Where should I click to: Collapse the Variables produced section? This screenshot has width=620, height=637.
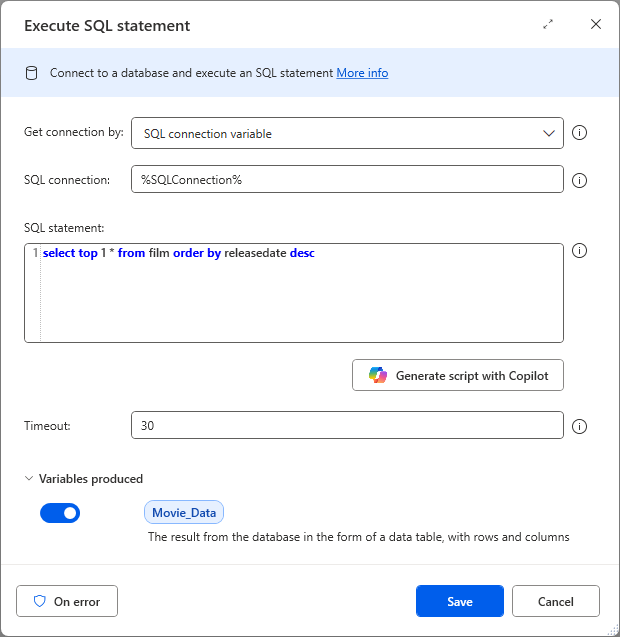29,478
